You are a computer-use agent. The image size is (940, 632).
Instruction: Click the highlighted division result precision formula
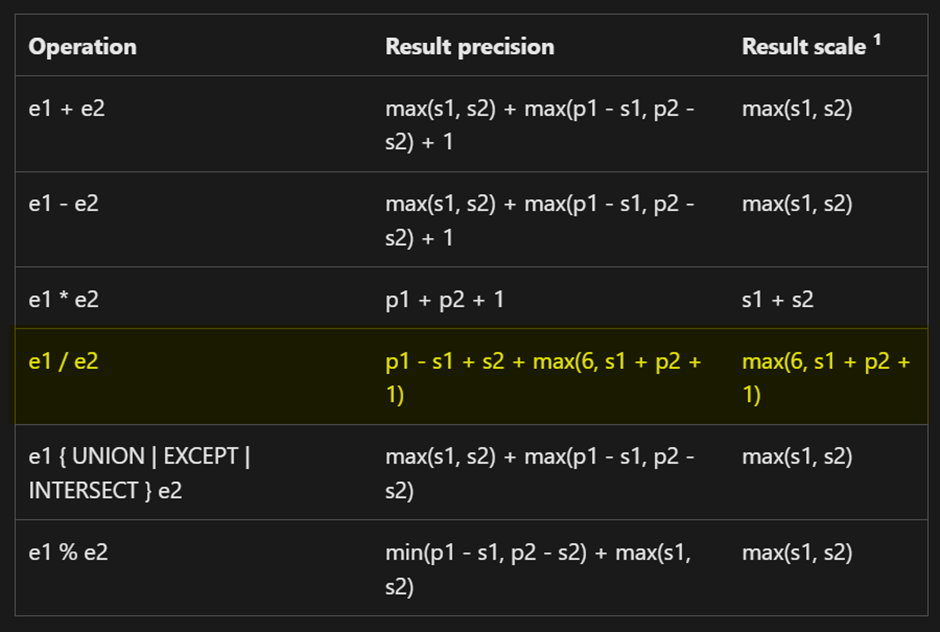pyautogui.click(x=543, y=377)
